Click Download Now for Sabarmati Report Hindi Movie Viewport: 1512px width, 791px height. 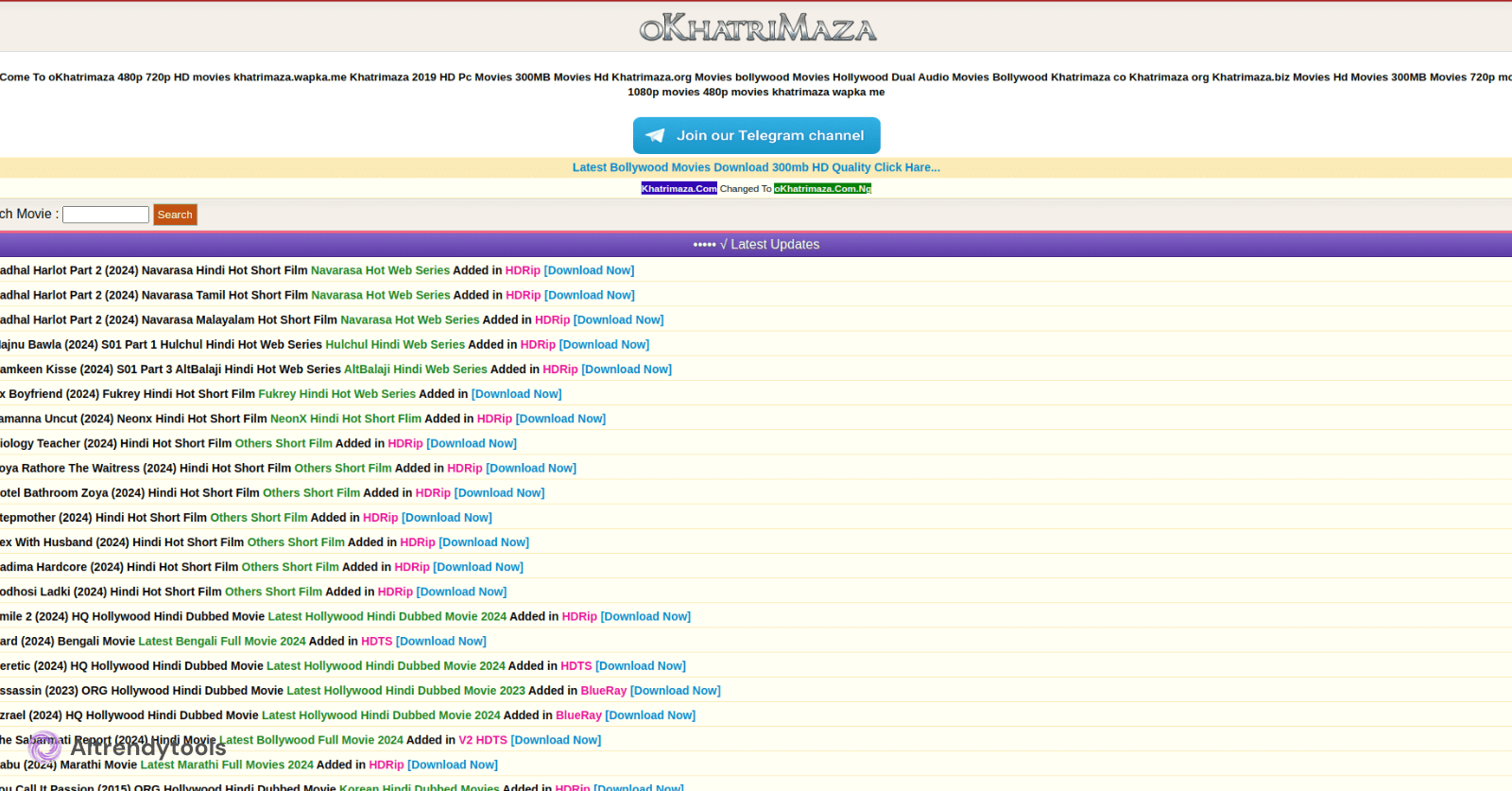point(556,740)
